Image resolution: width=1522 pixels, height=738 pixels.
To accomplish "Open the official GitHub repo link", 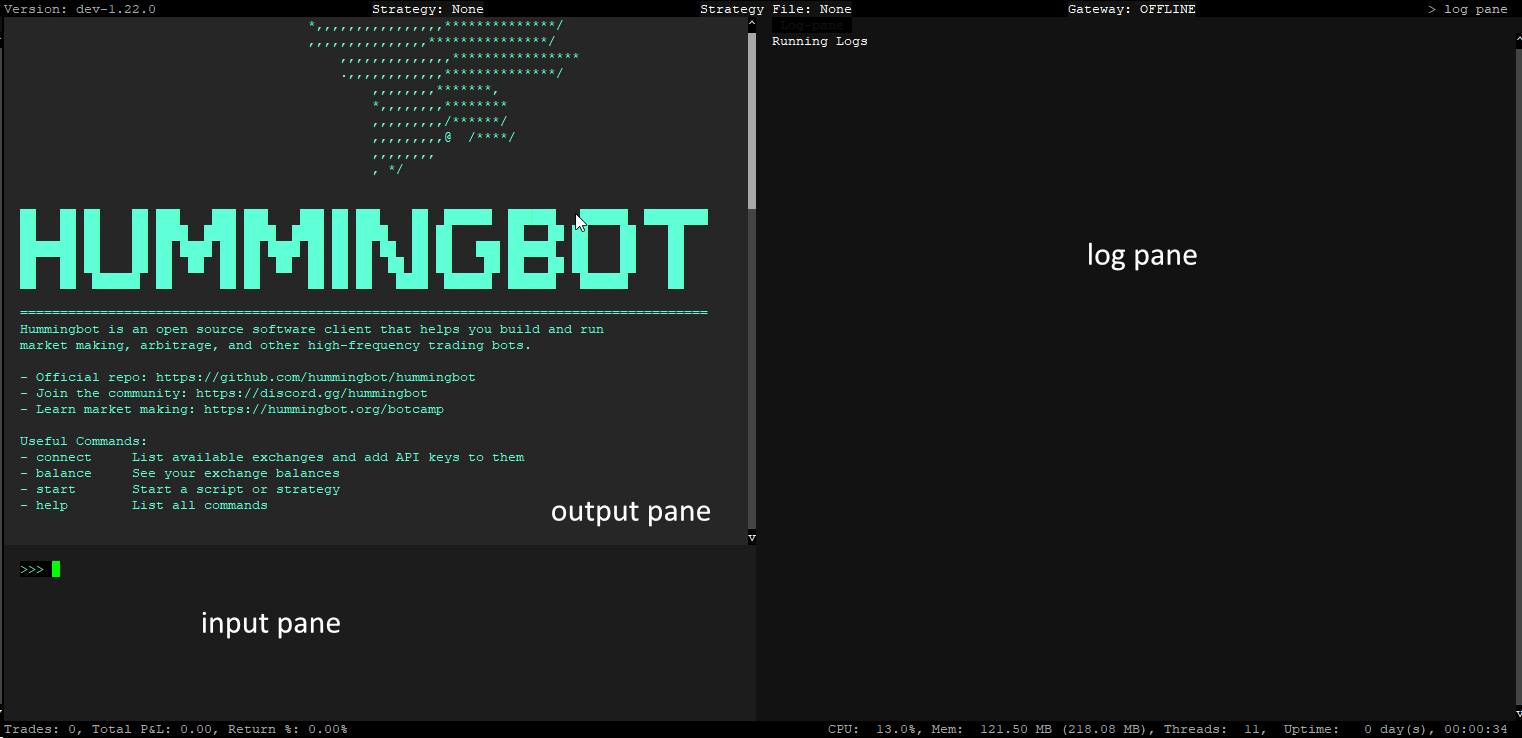I will pos(315,377).
